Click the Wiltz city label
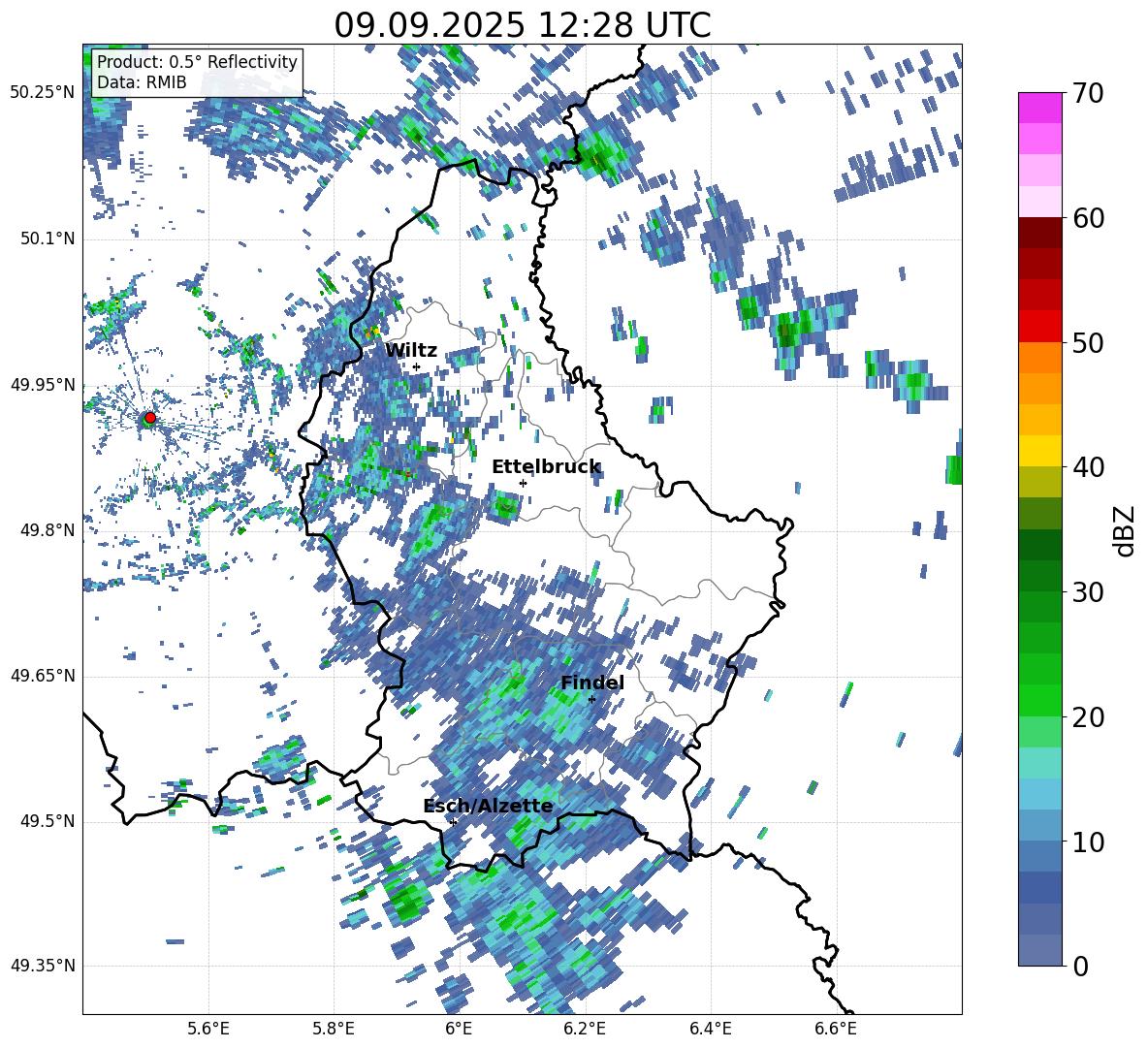The image size is (1148, 1048). click(411, 351)
